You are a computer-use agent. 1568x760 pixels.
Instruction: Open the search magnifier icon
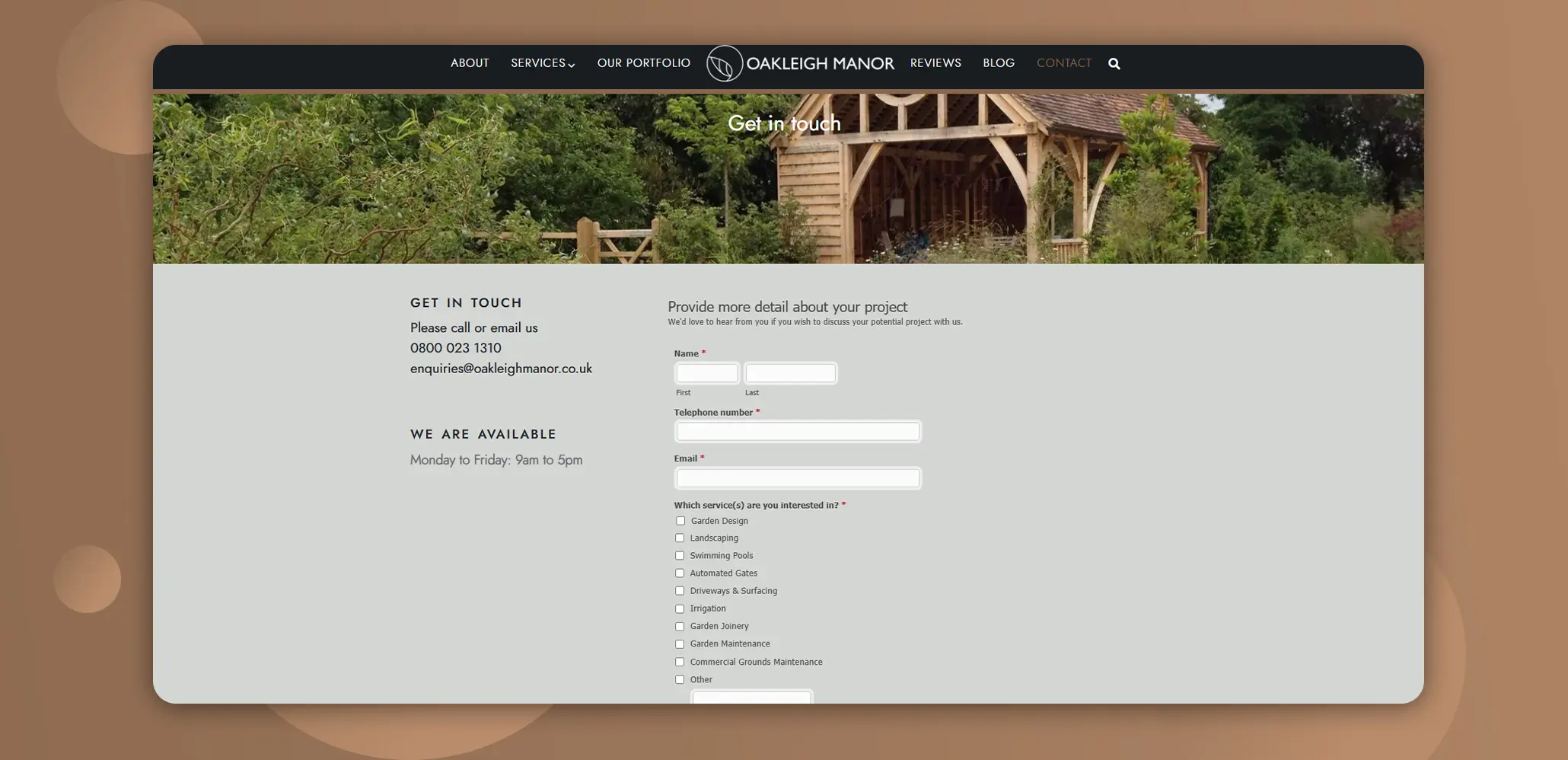(x=1114, y=64)
